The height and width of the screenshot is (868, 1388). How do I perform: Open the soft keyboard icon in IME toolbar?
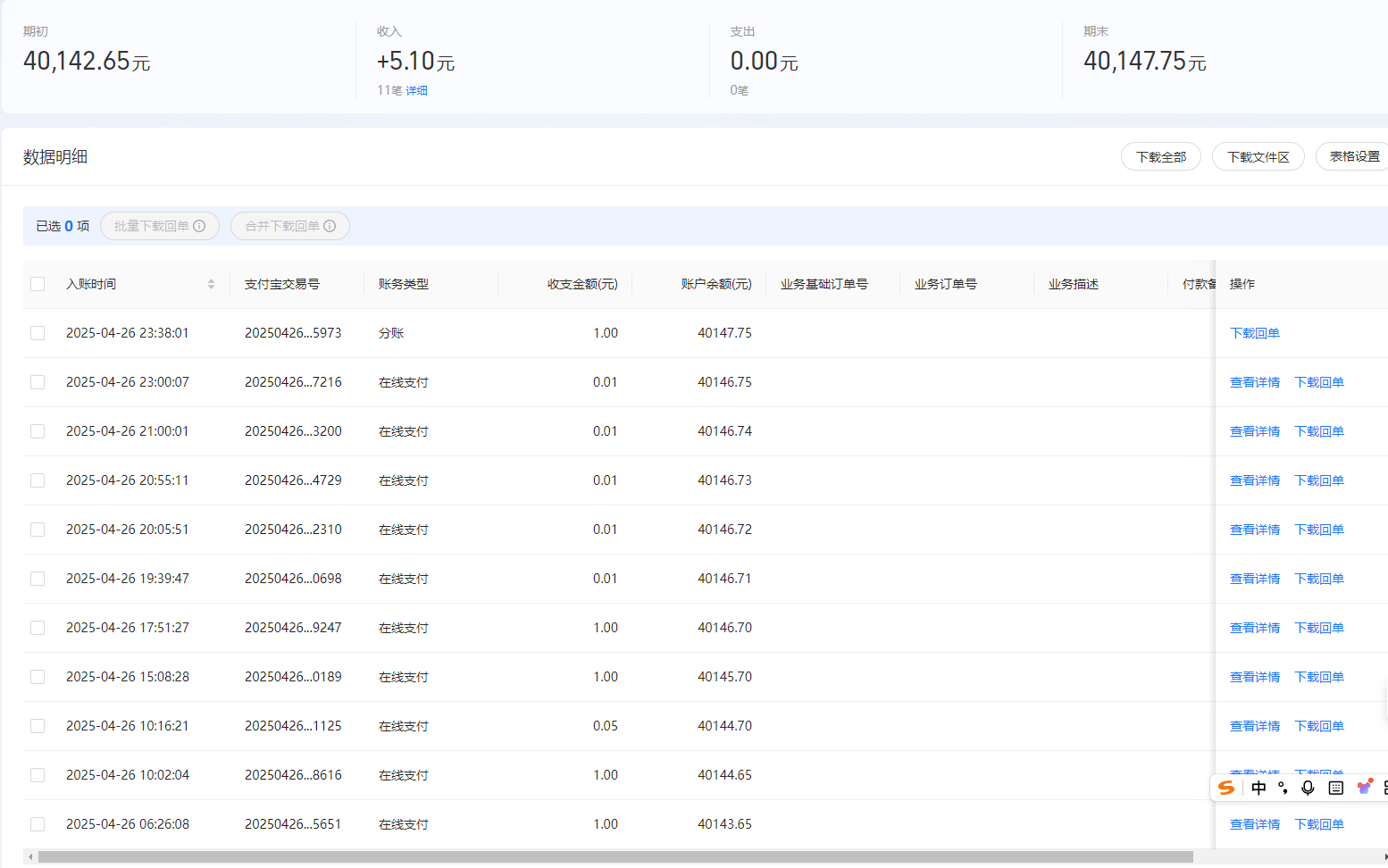point(1336,788)
